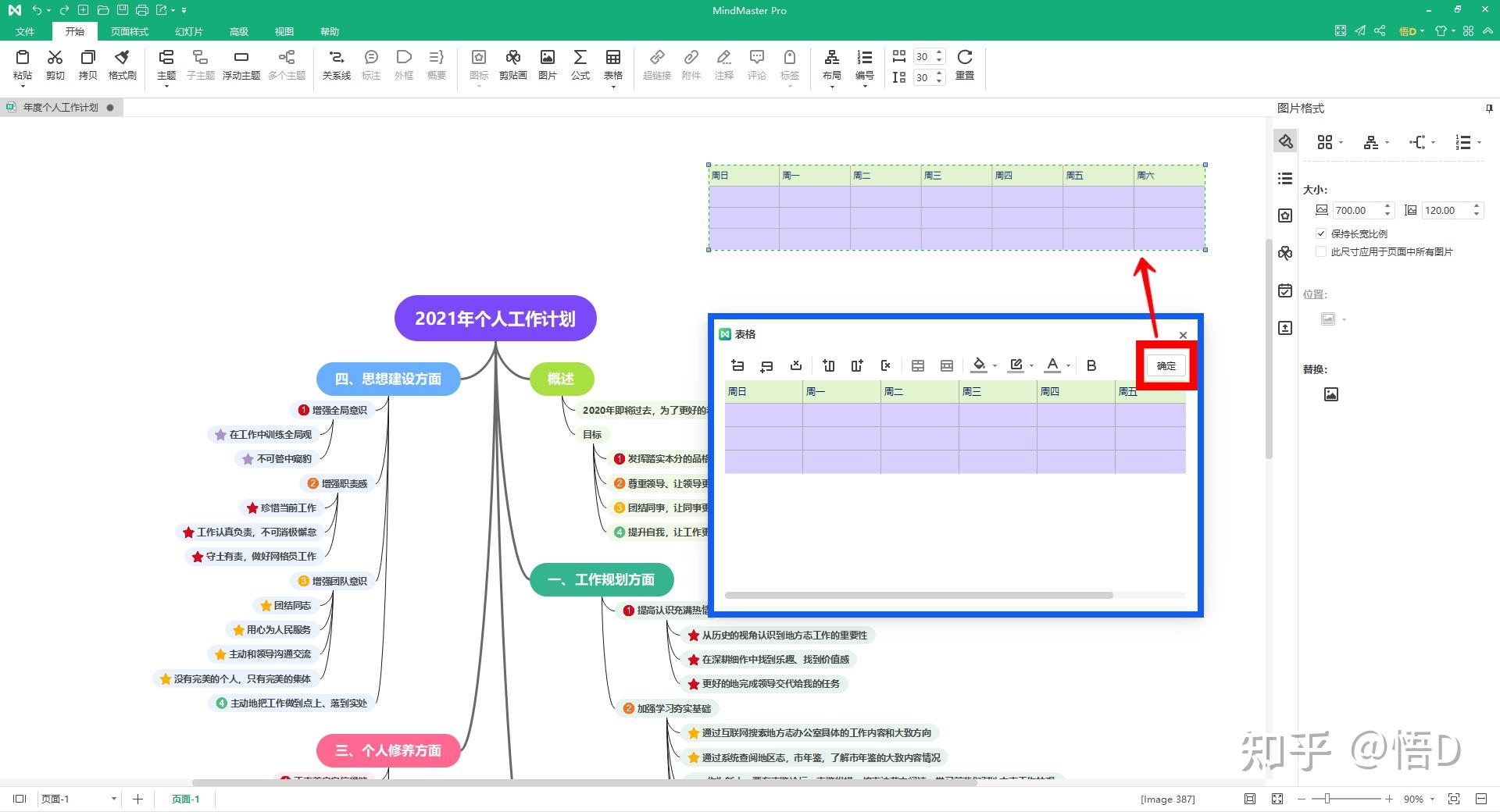Add a 关系线 relationship line
The width and height of the screenshot is (1500, 812).
[336, 64]
